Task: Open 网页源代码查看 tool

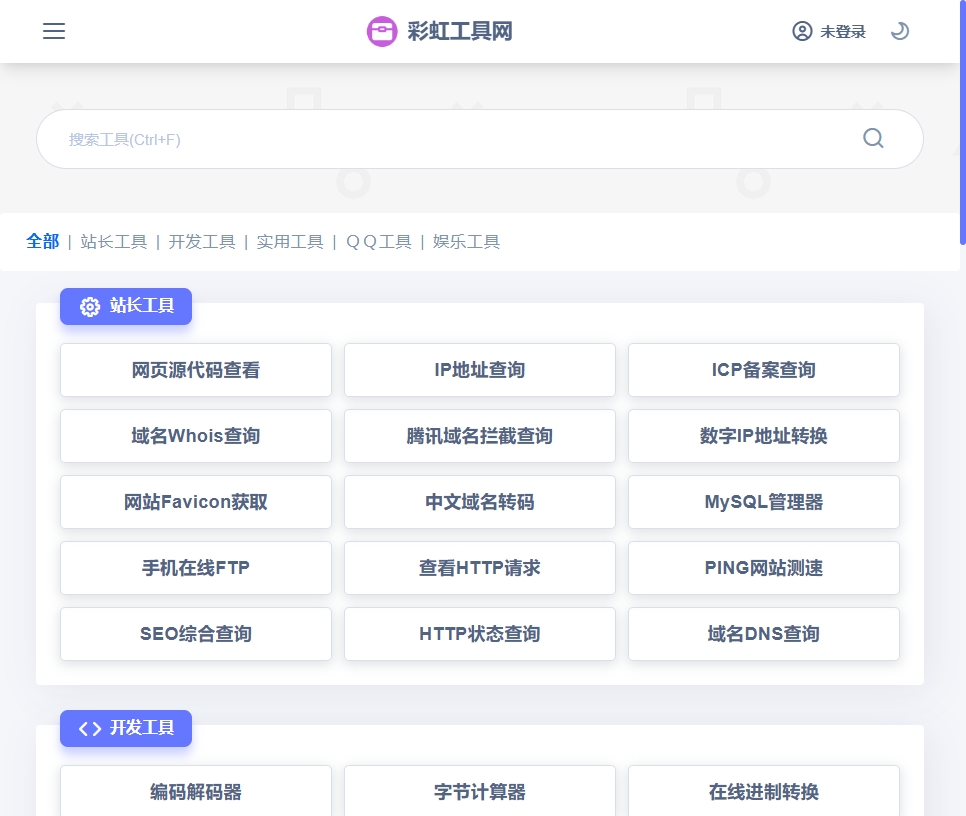Action: pos(196,370)
